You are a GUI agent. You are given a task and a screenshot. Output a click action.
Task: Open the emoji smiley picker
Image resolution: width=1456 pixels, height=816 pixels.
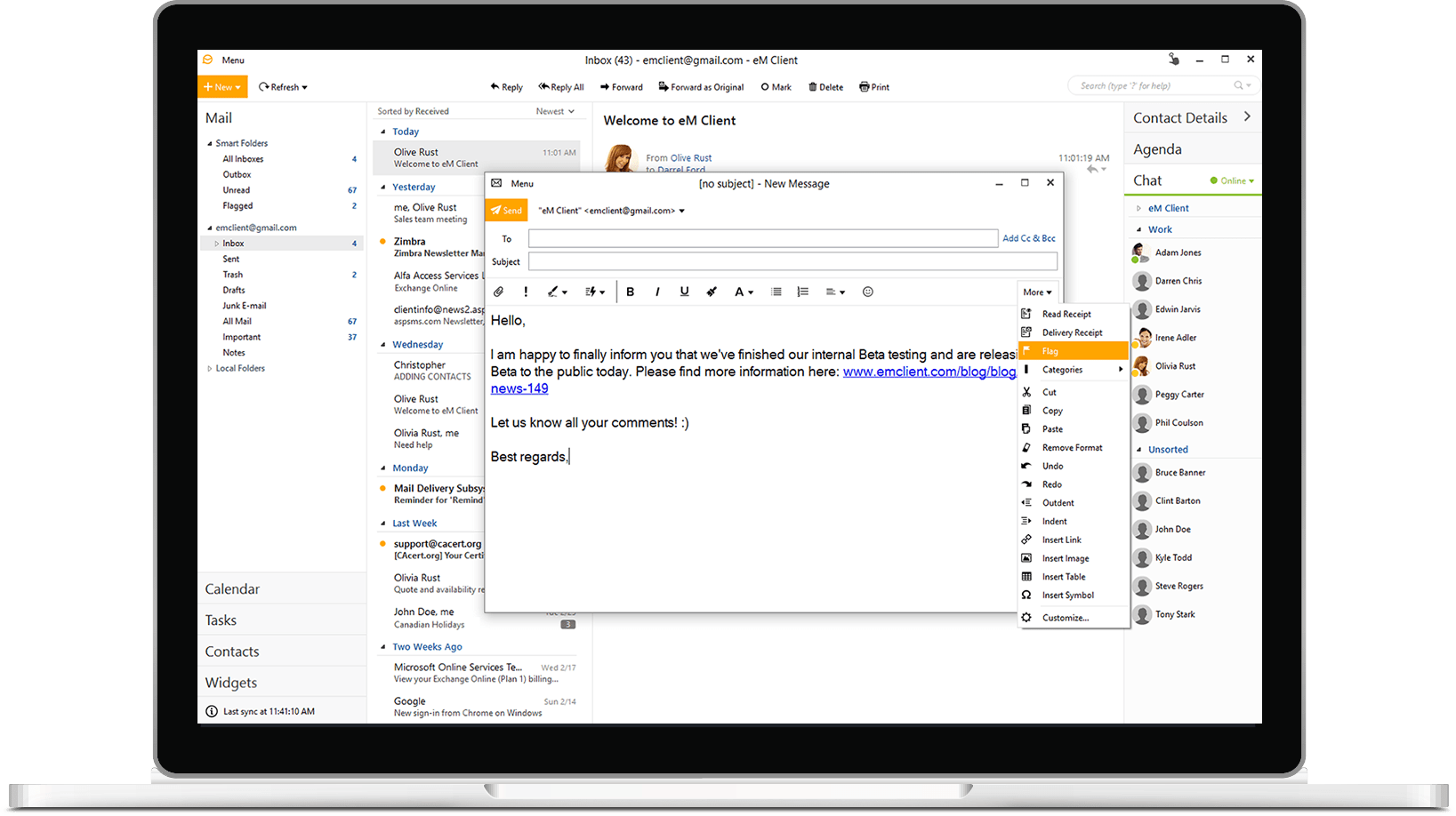coord(868,292)
